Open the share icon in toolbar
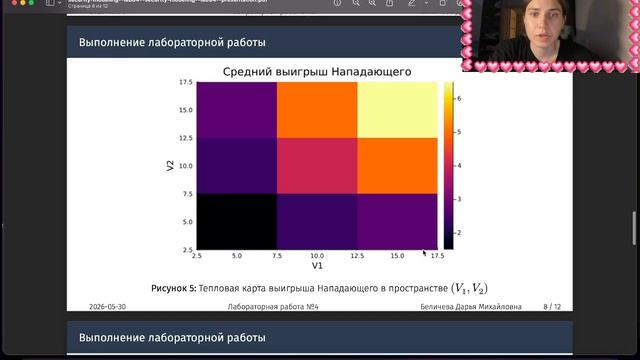This screenshot has width=640, height=360. pyautogui.click(x=389, y=3)
